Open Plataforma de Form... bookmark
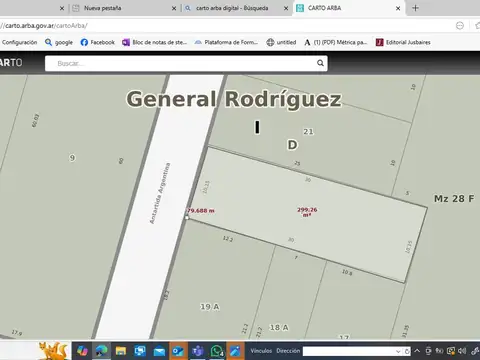Viewport: 480px width, 360px height. [226, 42]
